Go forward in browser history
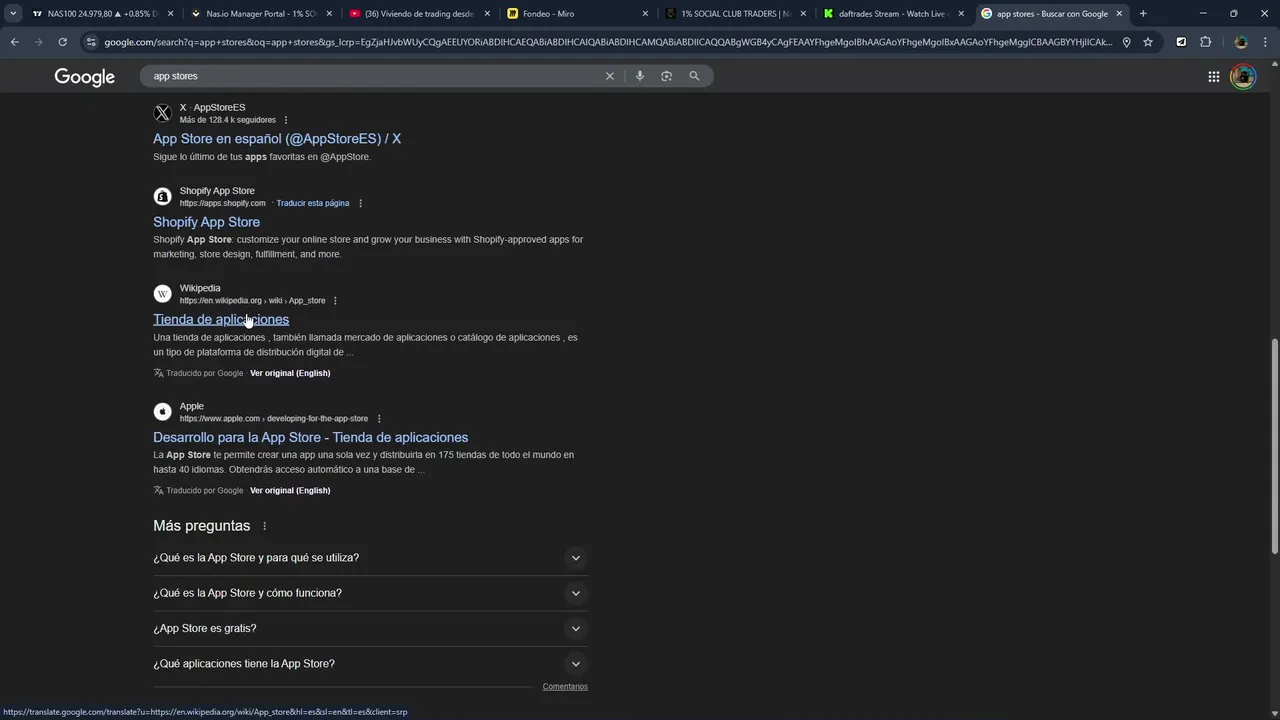The height and width of the screenshot is (720, 1280). click(38, 42)
